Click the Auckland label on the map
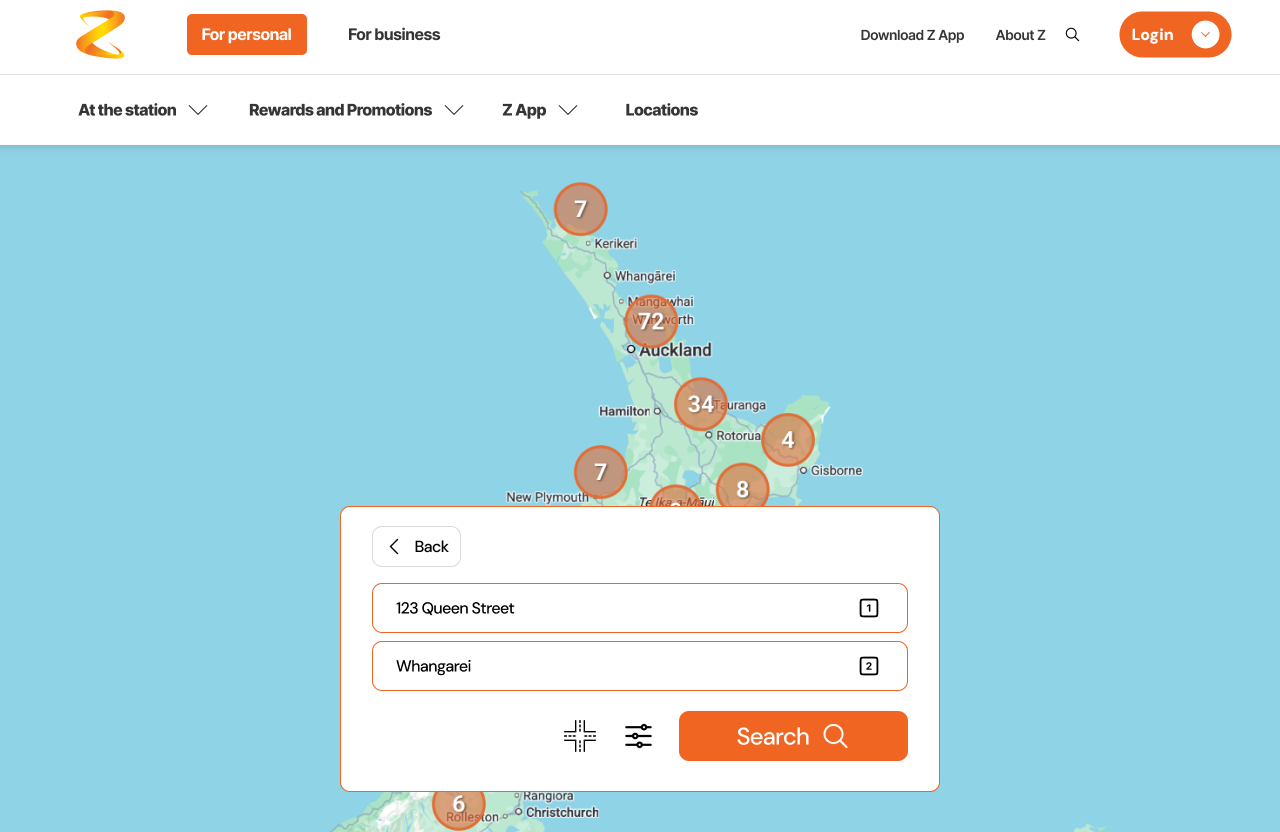1280x832 pixels. [x=676, y=350]
